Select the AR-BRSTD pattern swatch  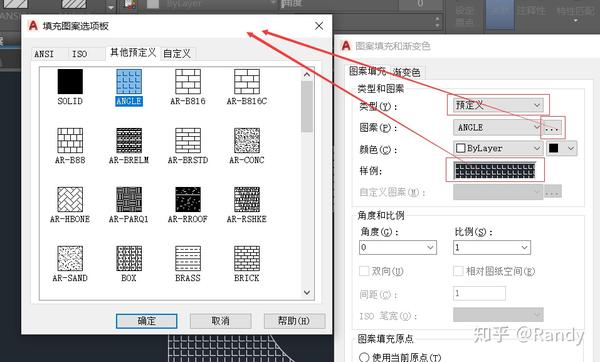coord(188,140)
